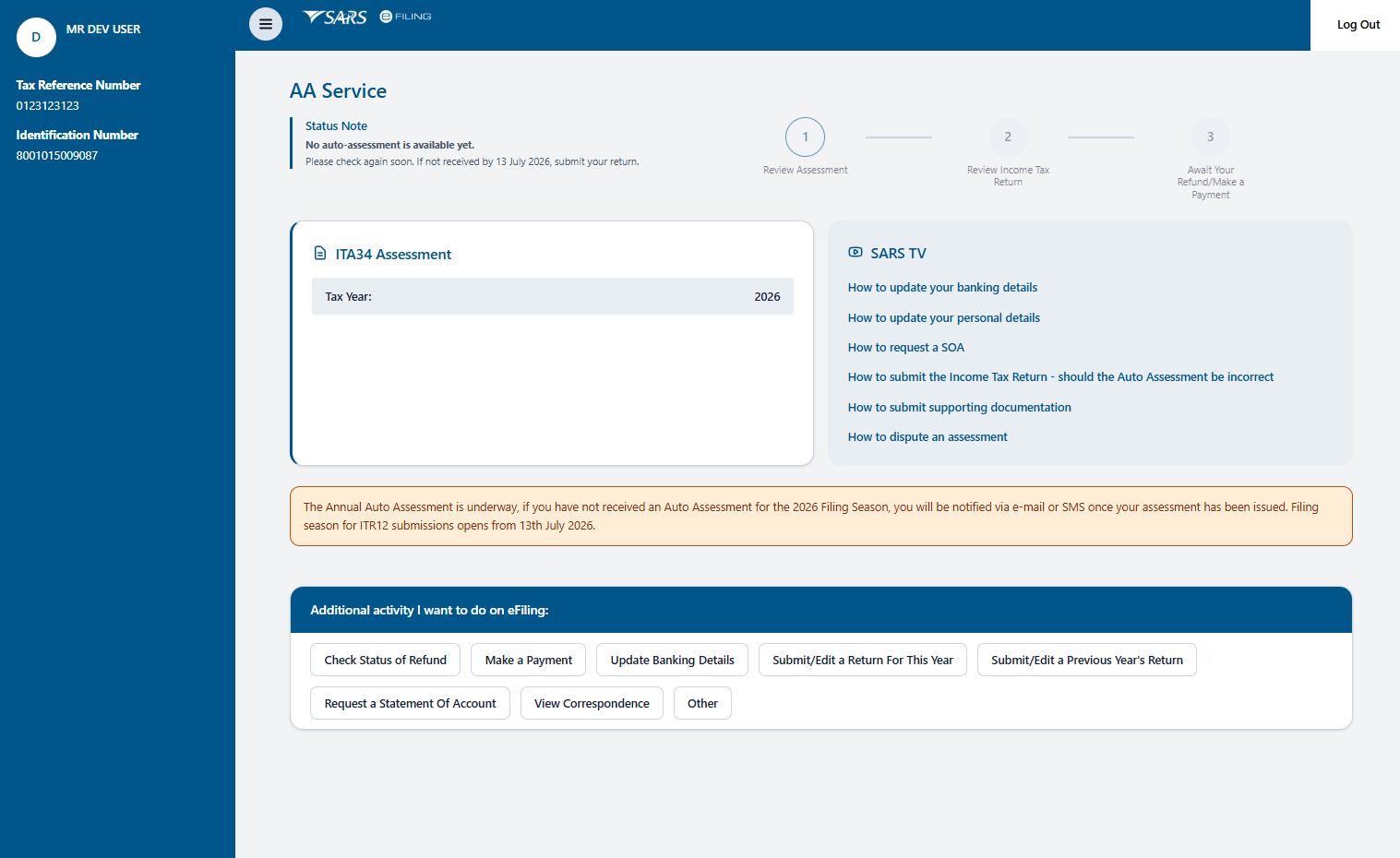Click the Identification Number label

77,135
